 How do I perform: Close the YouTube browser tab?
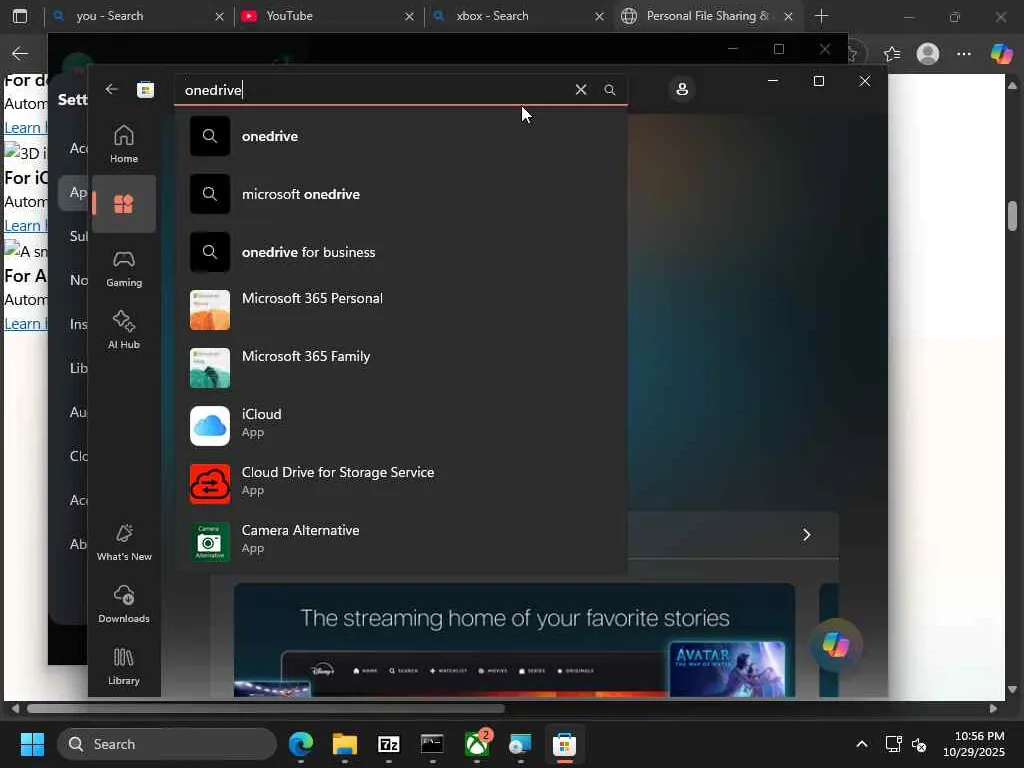(x=409, y=16)
